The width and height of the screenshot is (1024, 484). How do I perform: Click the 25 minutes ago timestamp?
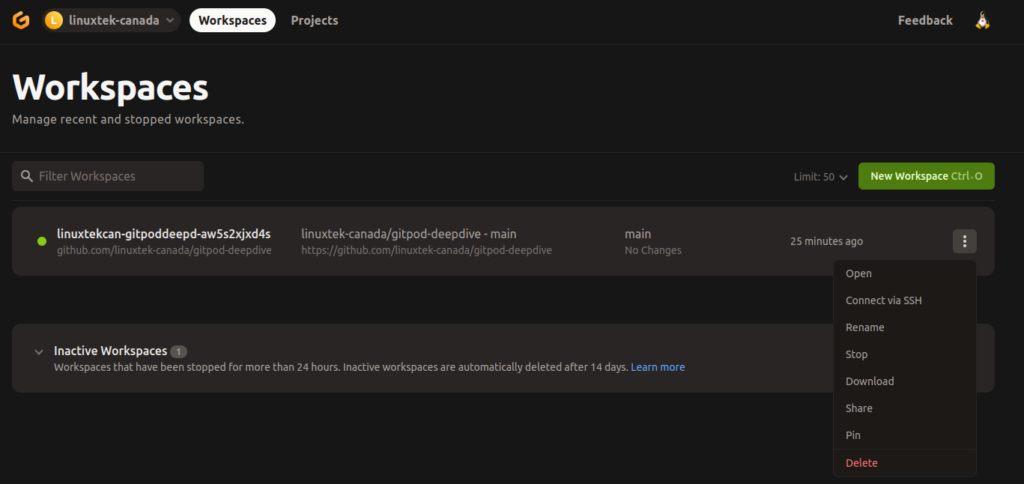click(x=826, y=241)
